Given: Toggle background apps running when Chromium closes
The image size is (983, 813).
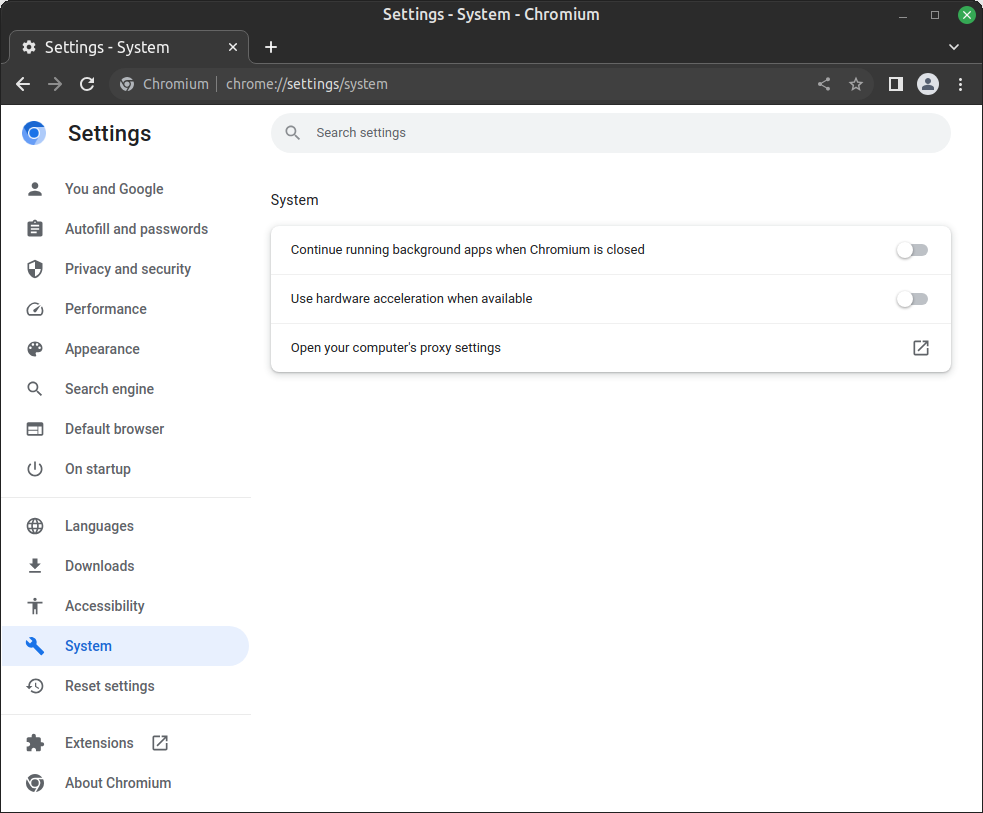Looking at the screenshot, I should point(912,250).
